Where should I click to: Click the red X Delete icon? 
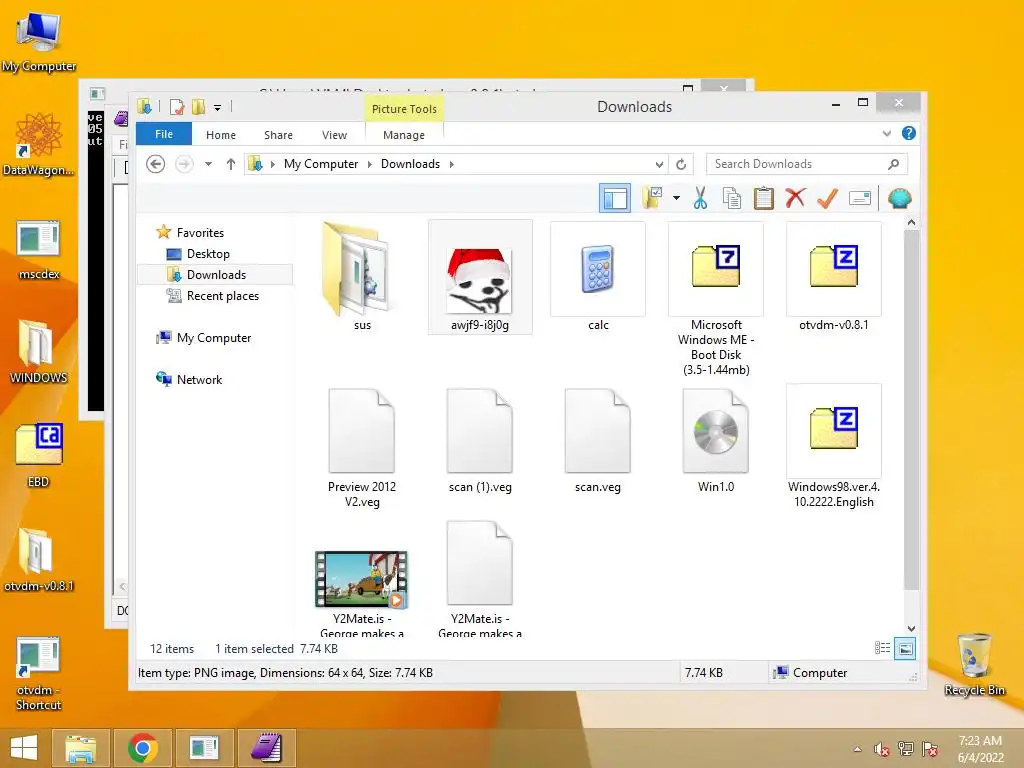pos(795,198)
